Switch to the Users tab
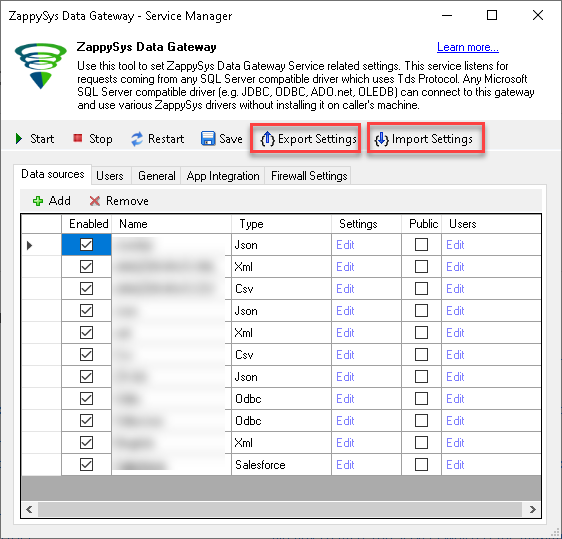This screenshot has width=562, height=539. point(110,176)
